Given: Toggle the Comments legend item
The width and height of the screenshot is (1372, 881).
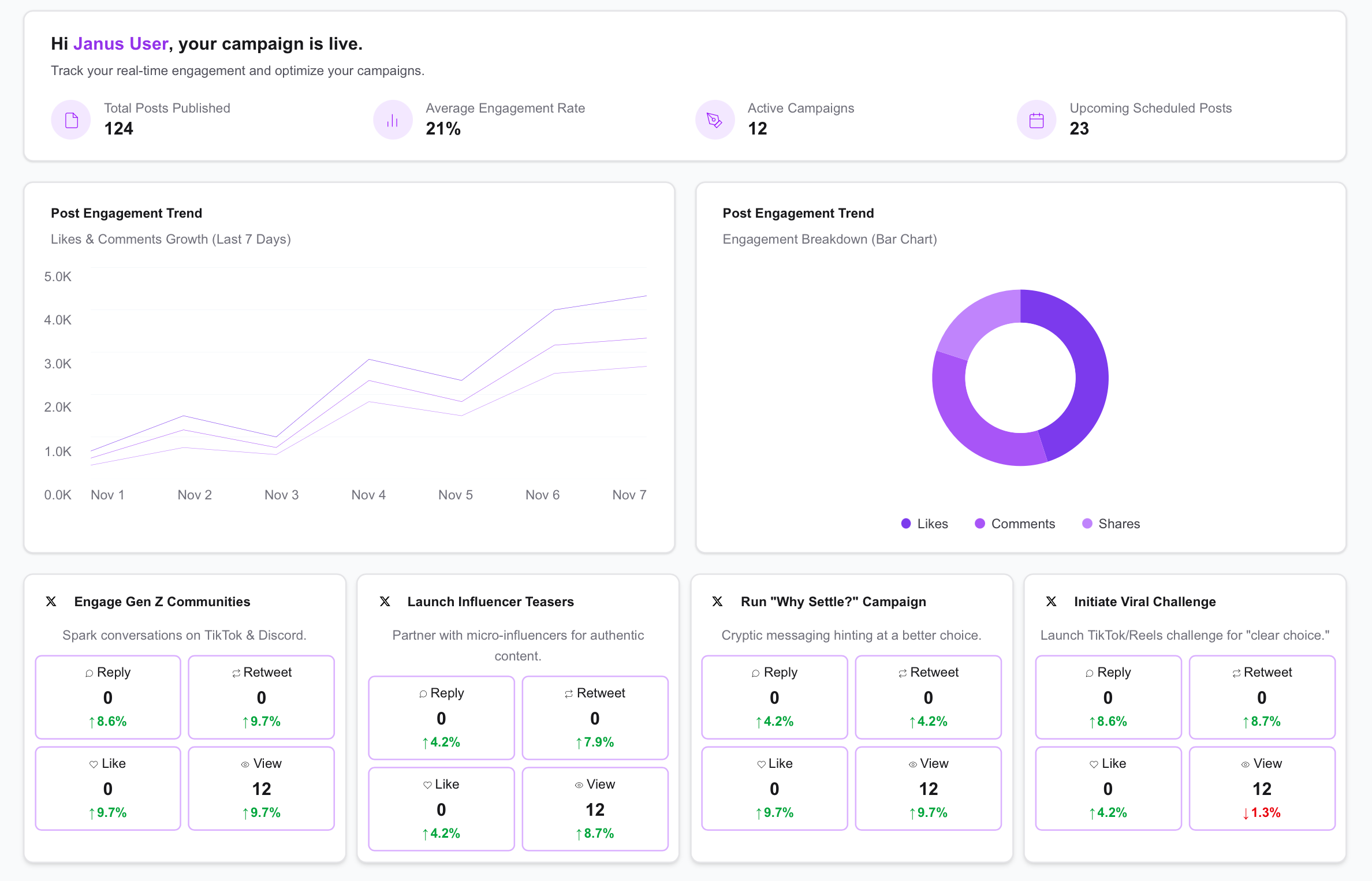Looking at the screenshot, I should tap(1015, 524).
